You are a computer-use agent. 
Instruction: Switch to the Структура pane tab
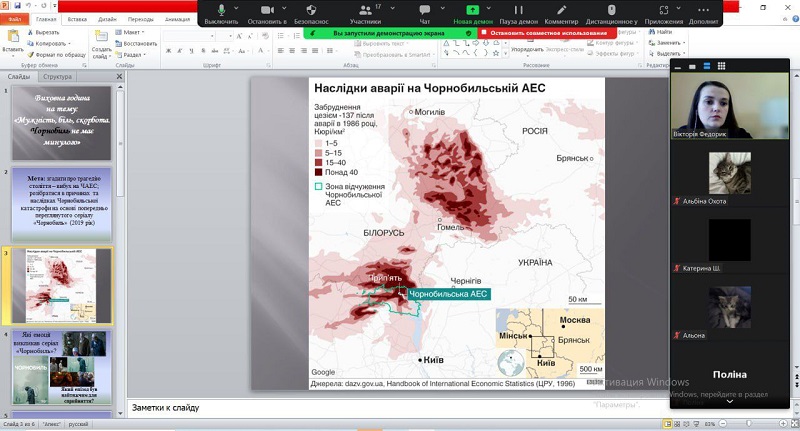(x=58, y=76)
